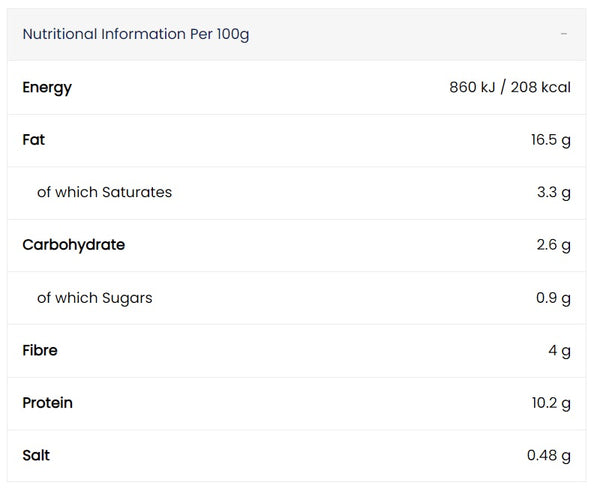Select the of which Sugars label
The image size is (600, 500).
pyautogui.click(x=95, y=298)
